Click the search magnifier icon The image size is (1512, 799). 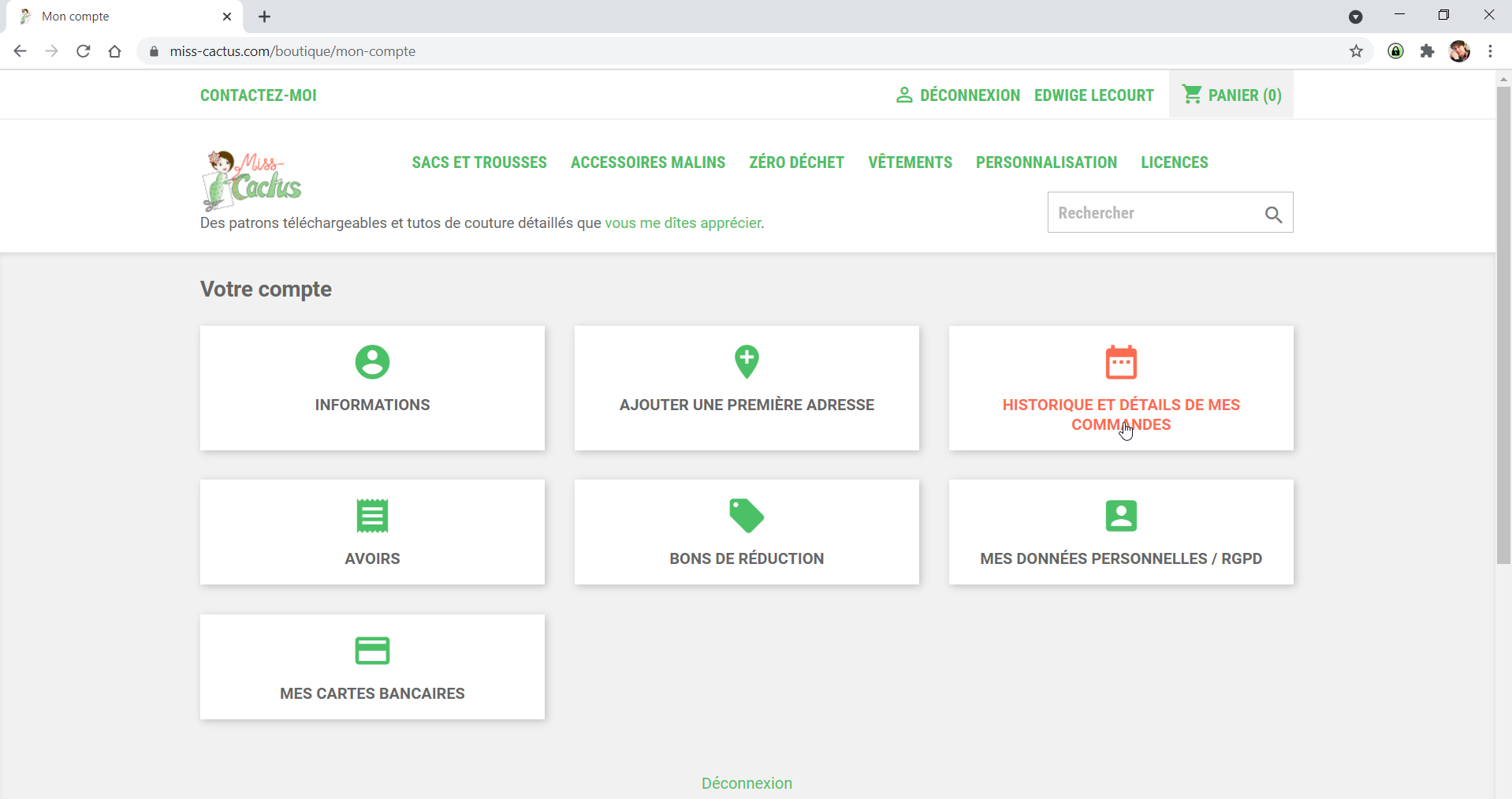click(1272, 214)
